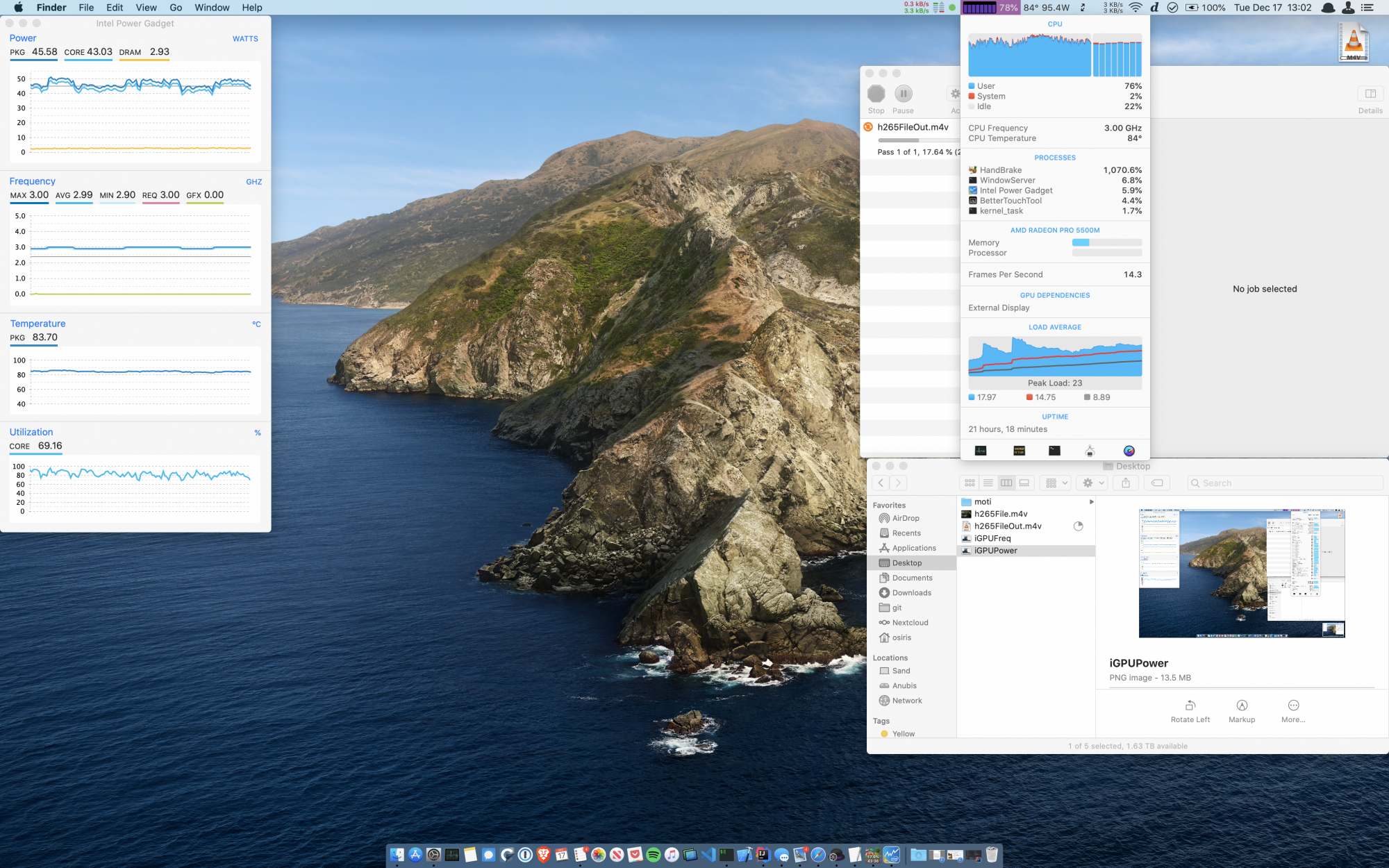The width and height of the screenshot is (1389, 868).
Task: Click the Finder search field
Action: coord(1285,483)
